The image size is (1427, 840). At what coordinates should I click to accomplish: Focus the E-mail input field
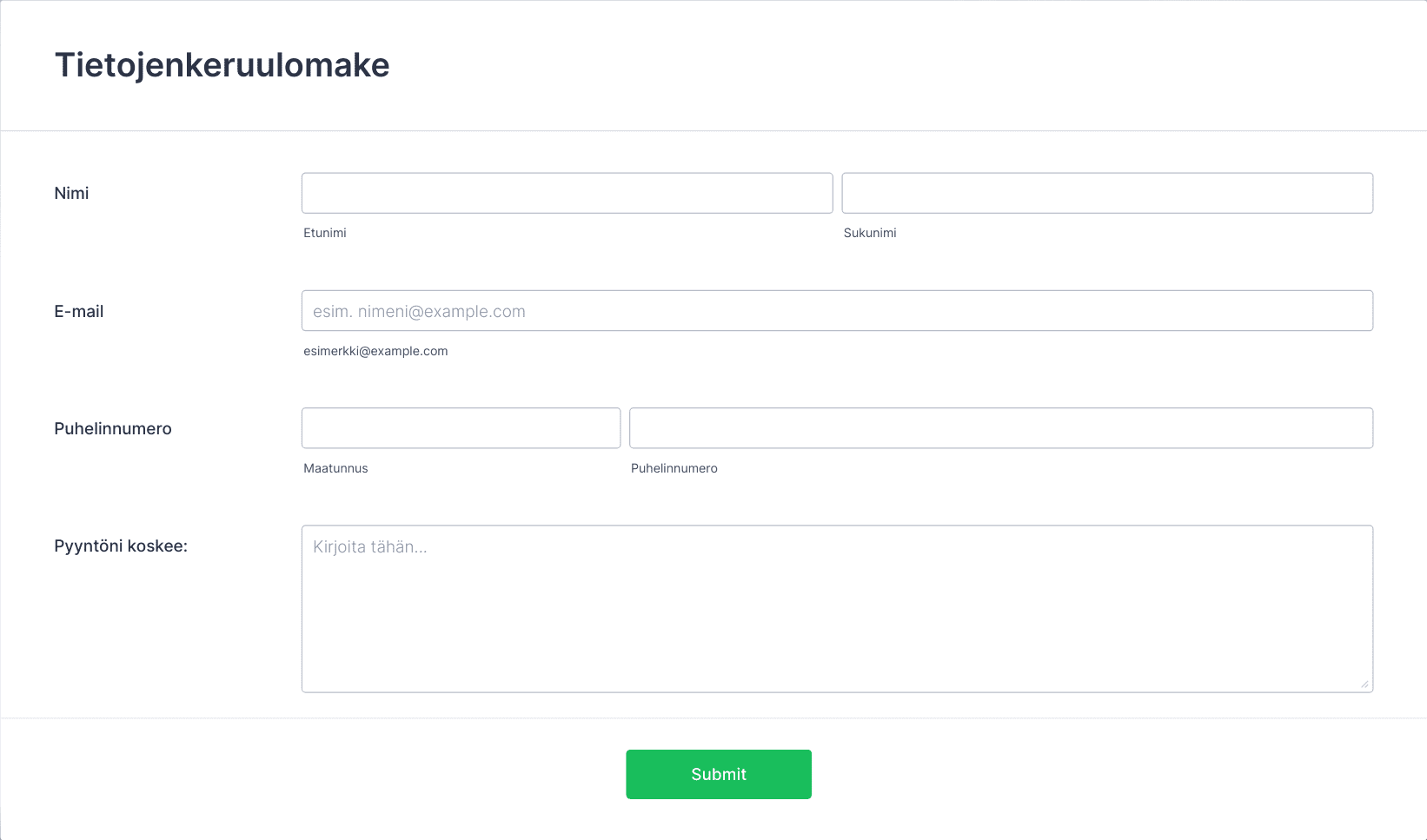pyautogui.click(x=837, y=311)
